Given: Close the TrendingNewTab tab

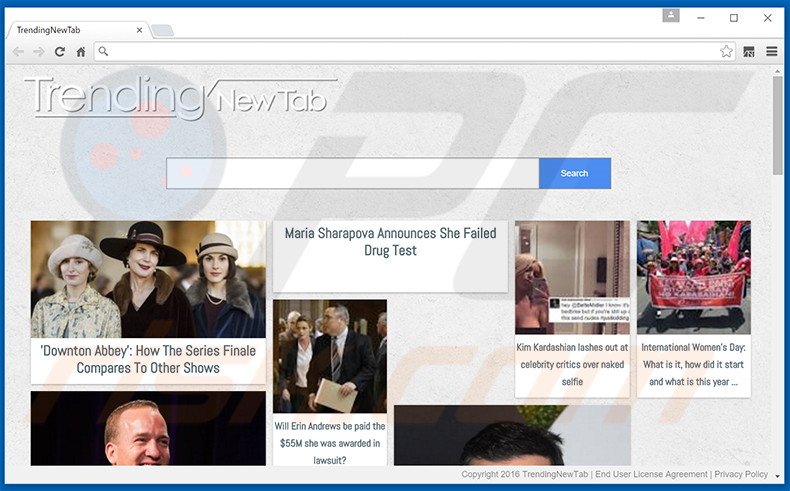Looking at the screenshot, I should point(139,30).
